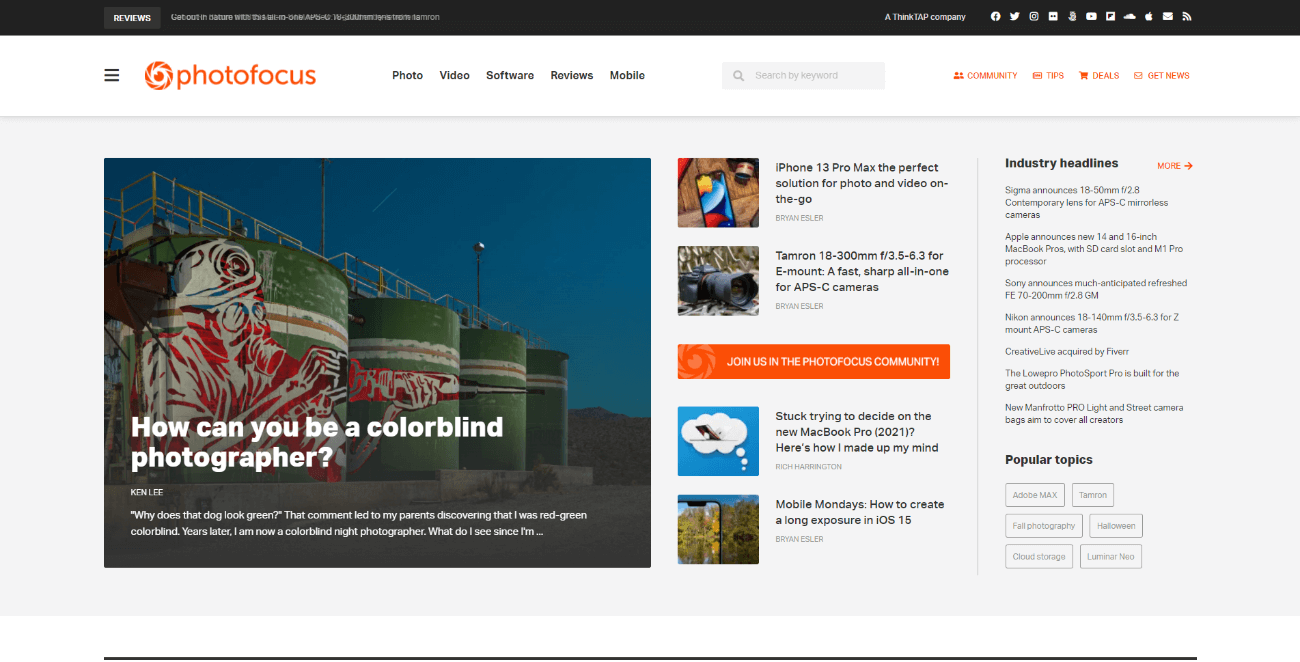This screenshot has height=662, width=1300.
Task: Go to the Tips link
Action: 1048,76
